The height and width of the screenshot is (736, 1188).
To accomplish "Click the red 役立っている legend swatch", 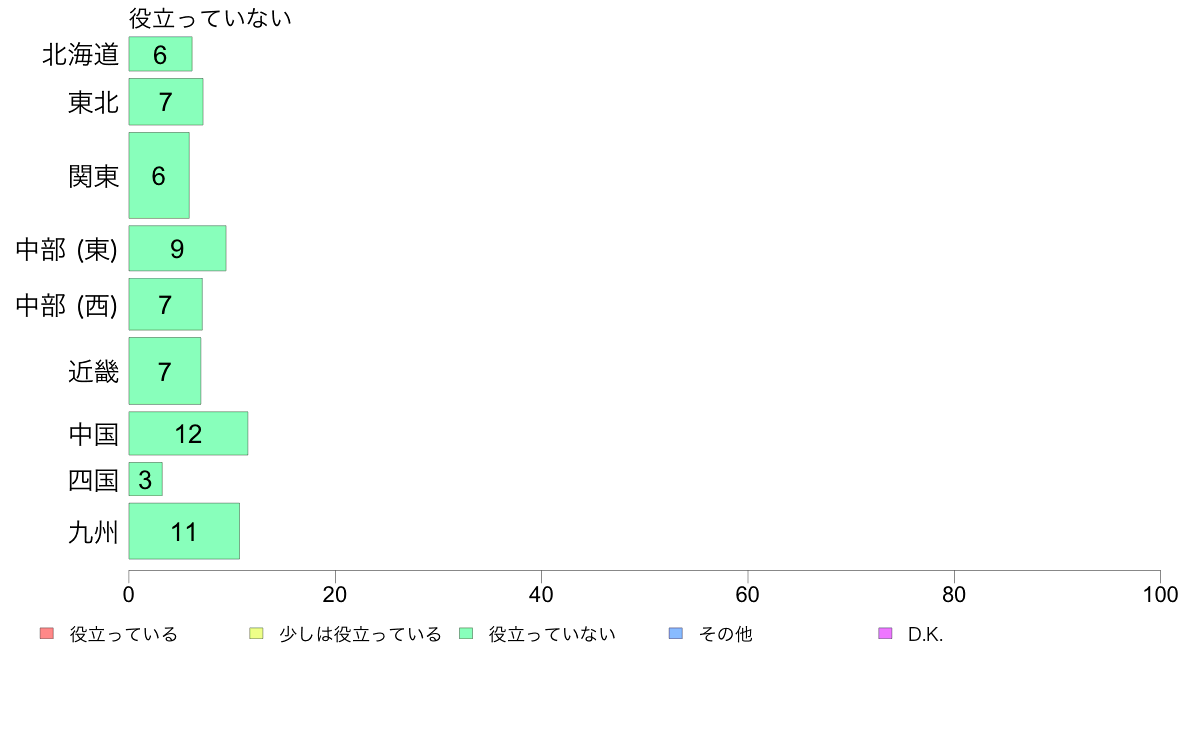I will (x=47, y=634).
